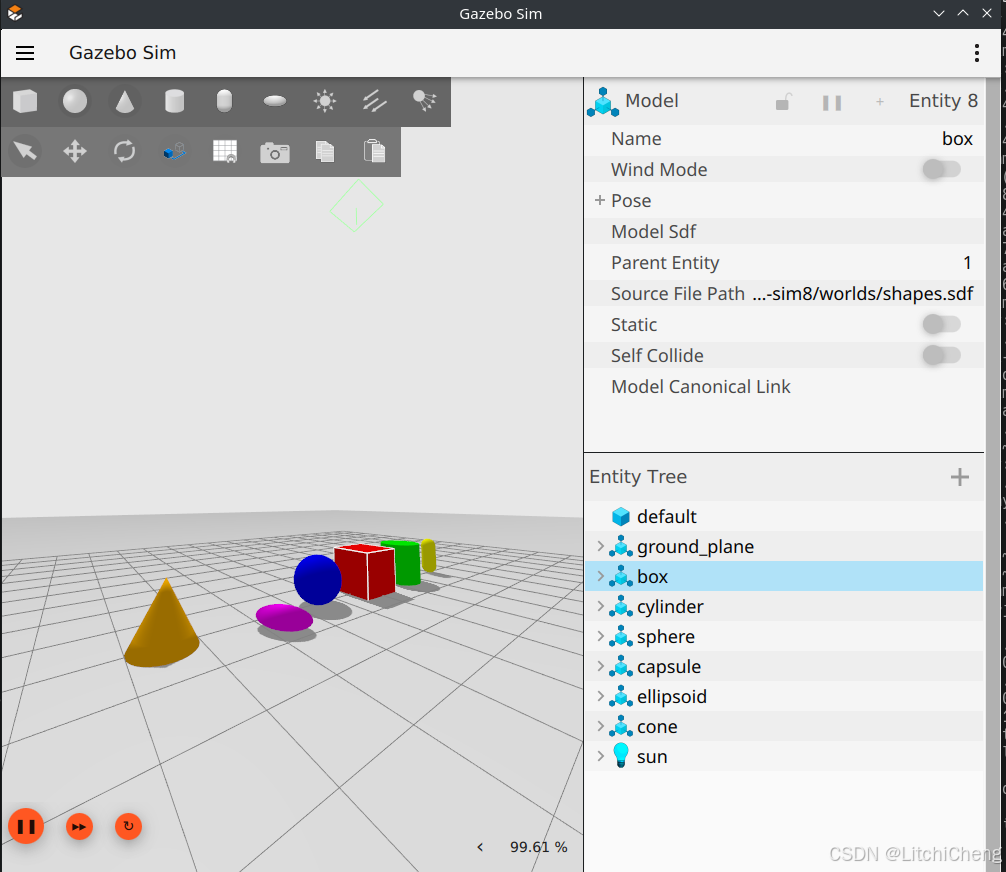Expand the ground_plane tree node

click(601, 546)
